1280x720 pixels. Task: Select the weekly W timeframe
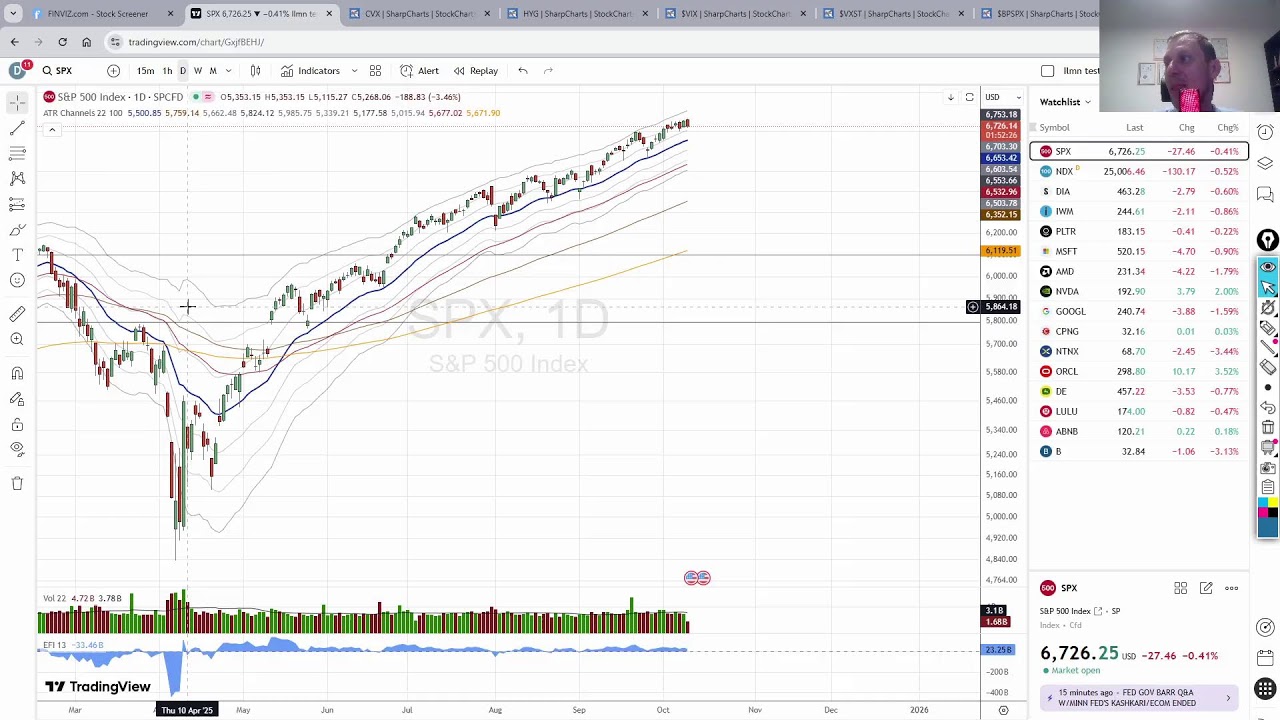click(197, 71)
